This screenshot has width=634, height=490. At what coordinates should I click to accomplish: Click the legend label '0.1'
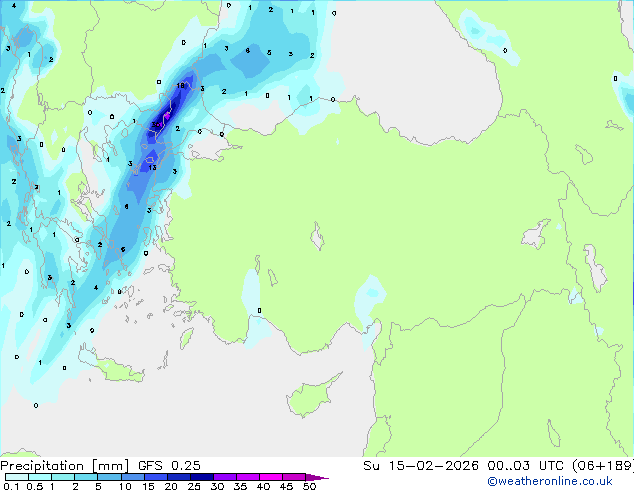pos(11,486)
